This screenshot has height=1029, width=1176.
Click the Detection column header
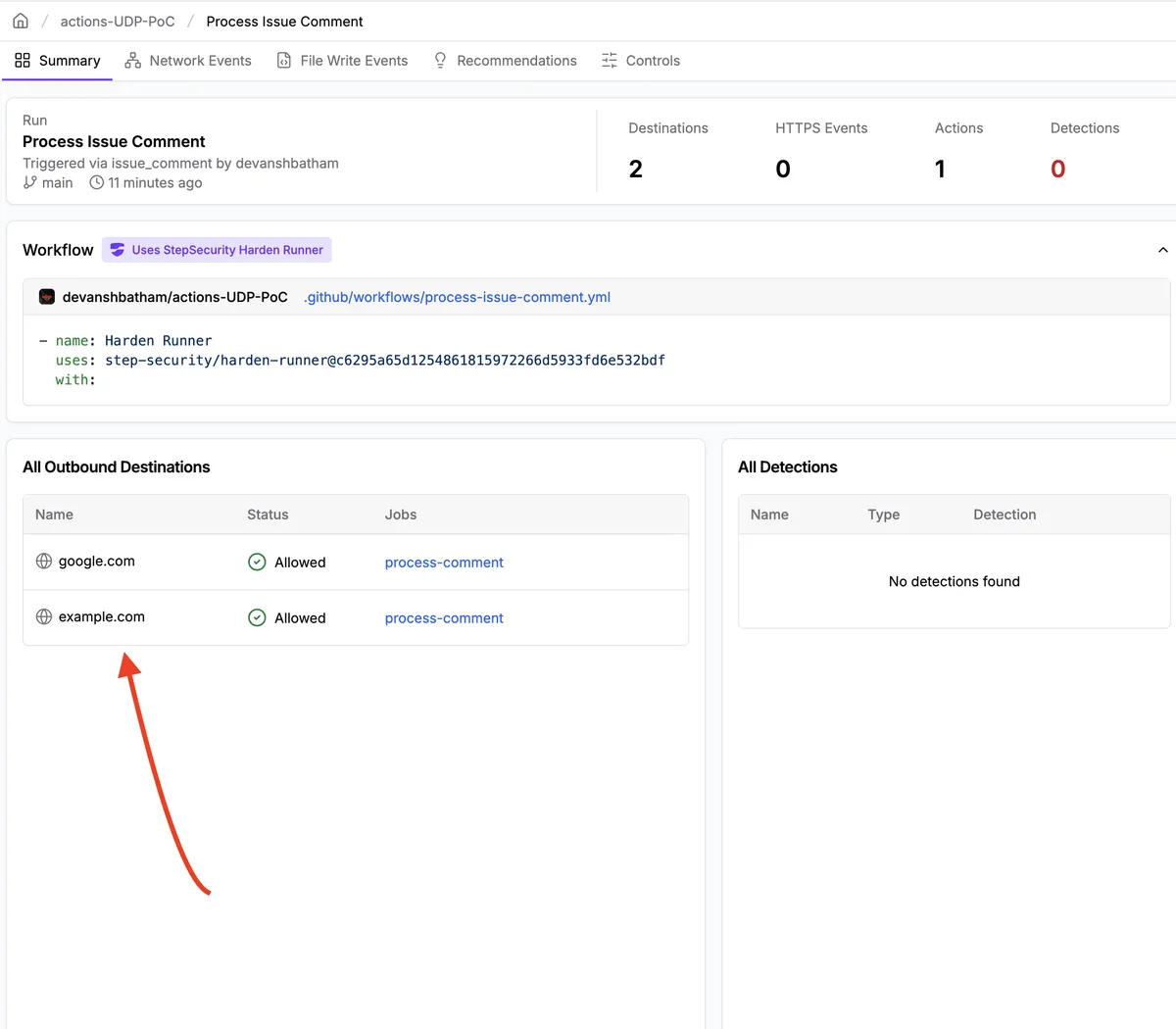point(1004,514)
